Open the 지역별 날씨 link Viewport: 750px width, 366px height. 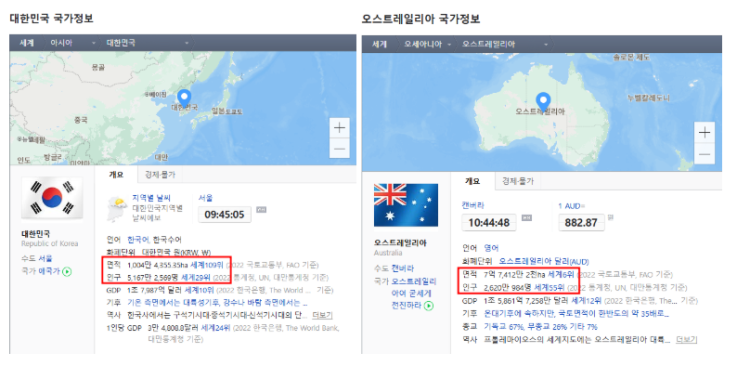click(x=151, y=198)
